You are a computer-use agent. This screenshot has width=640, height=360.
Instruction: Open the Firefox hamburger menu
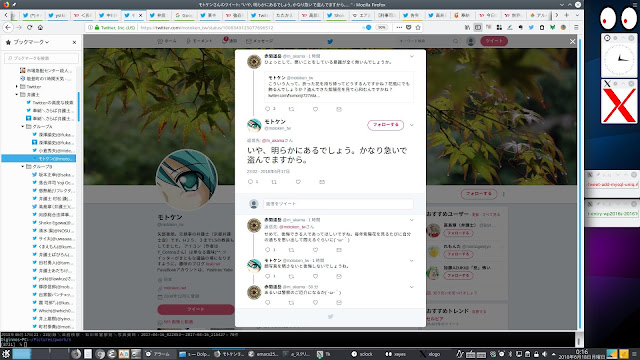click(x=576, y=27)
